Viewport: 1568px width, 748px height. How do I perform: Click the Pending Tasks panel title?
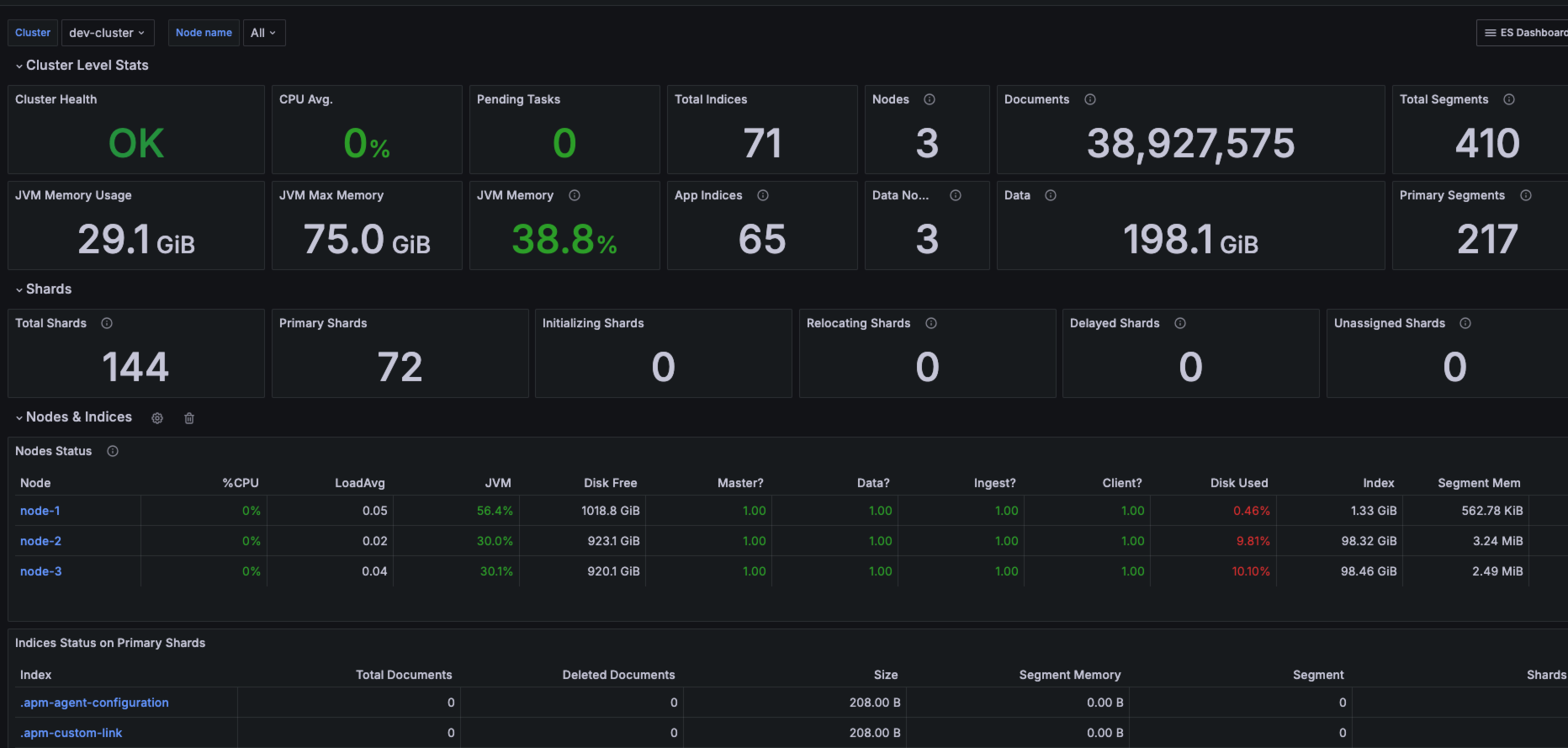(x=518, y=99)
